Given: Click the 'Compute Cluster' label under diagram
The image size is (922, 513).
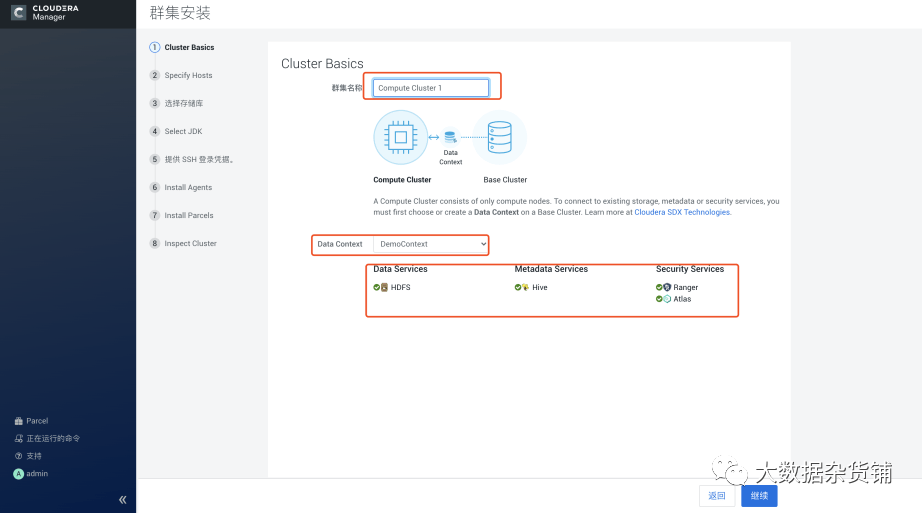Looking at the screenshot, I should click(x=402, y=180).
